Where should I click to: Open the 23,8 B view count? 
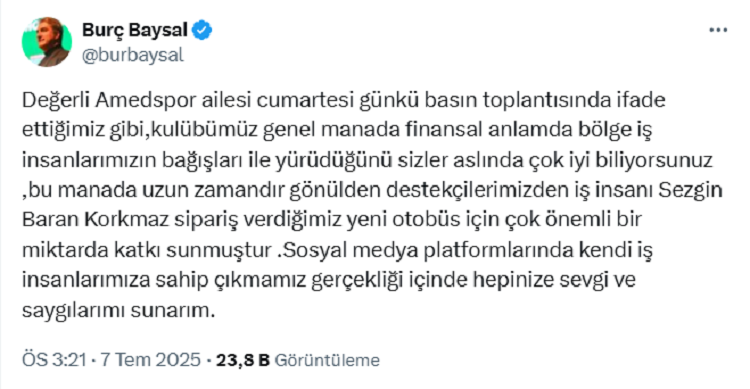coord(243,360)
